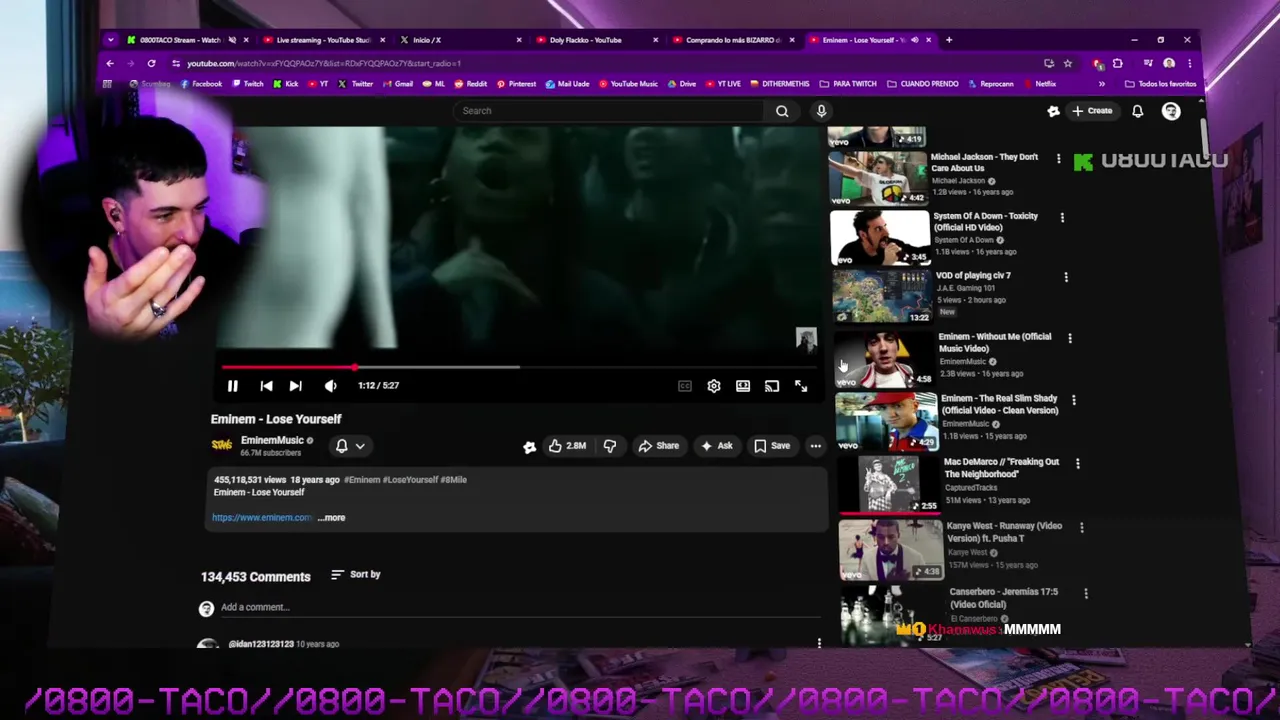Open the Todos los favoritos folder
The height and width of the screenshot is (720, 1280).
pos(1161,84)
